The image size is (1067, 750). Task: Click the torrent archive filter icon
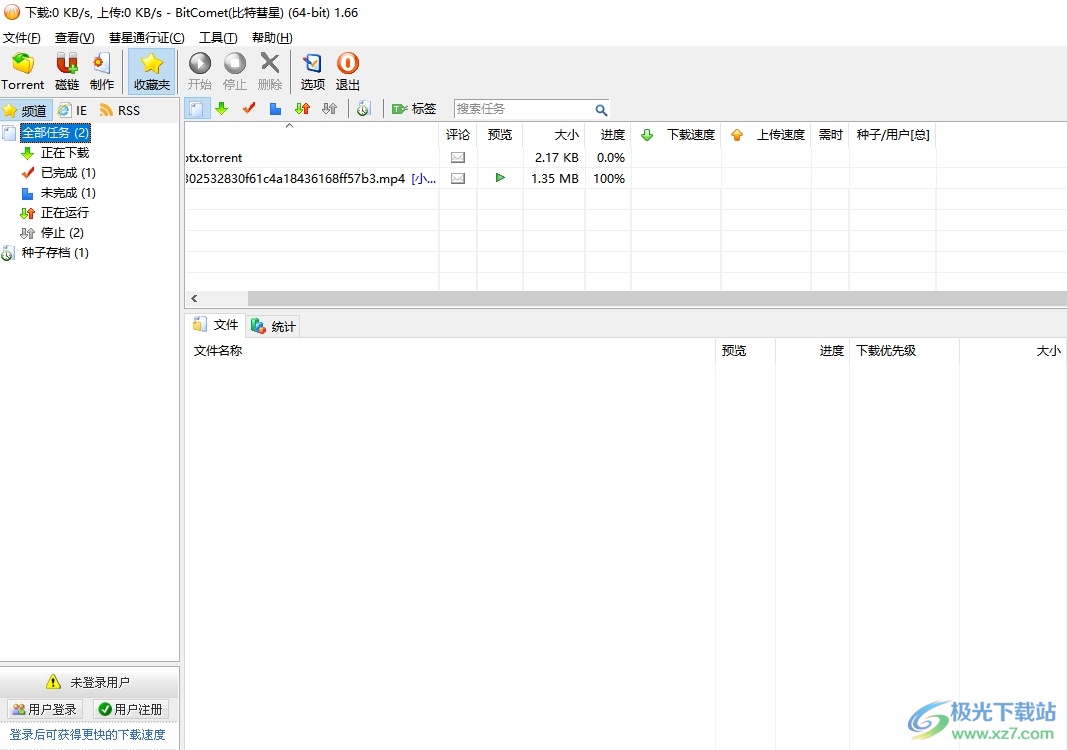[364, 109]
